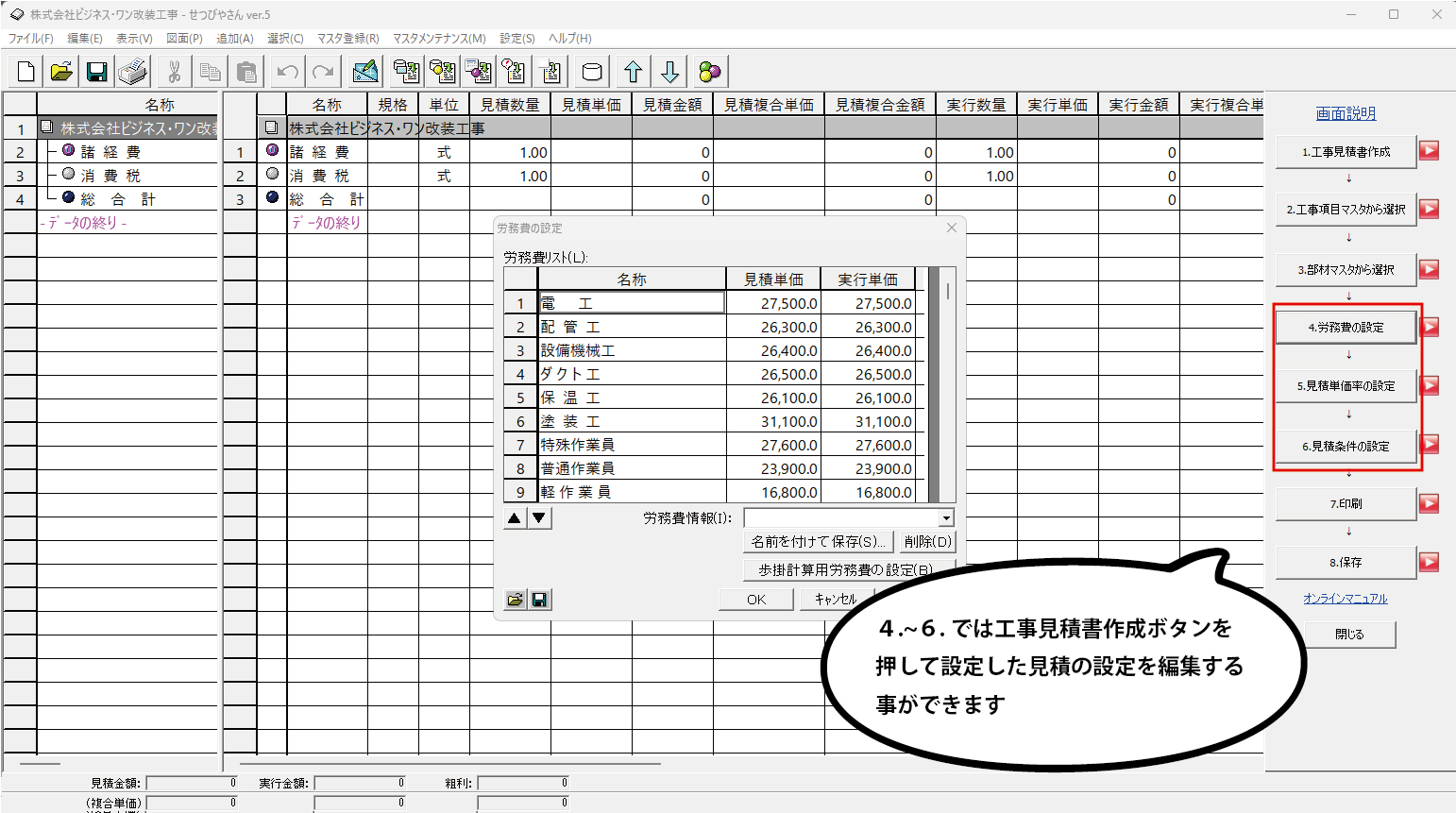This screenshot has width=1456, height=813.
Task: Open the 表示(V) menu
Action: tap(134, 39)
